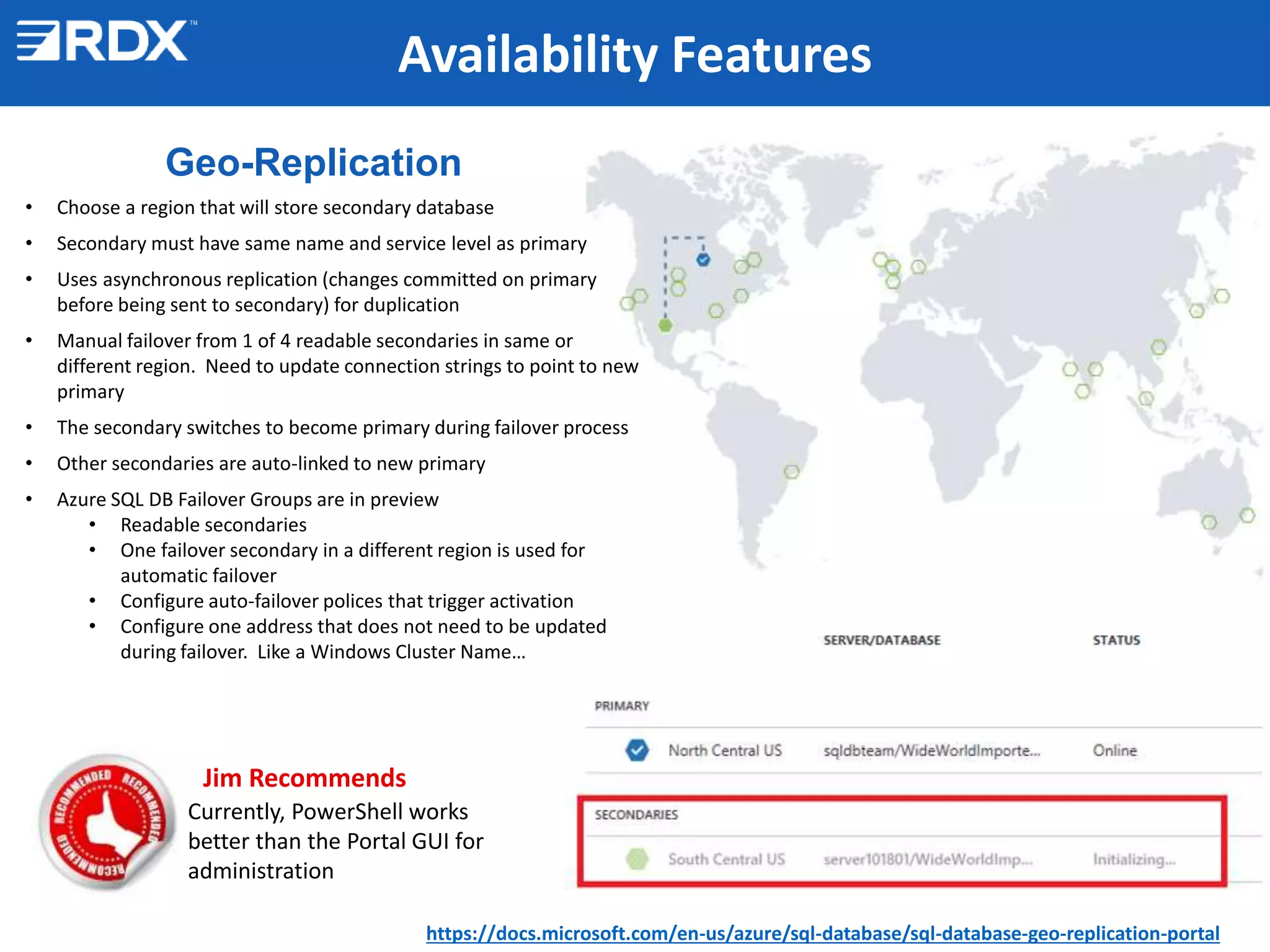Click the RDX logo
Screen dimensions: 1270x952
pos(105,41)
